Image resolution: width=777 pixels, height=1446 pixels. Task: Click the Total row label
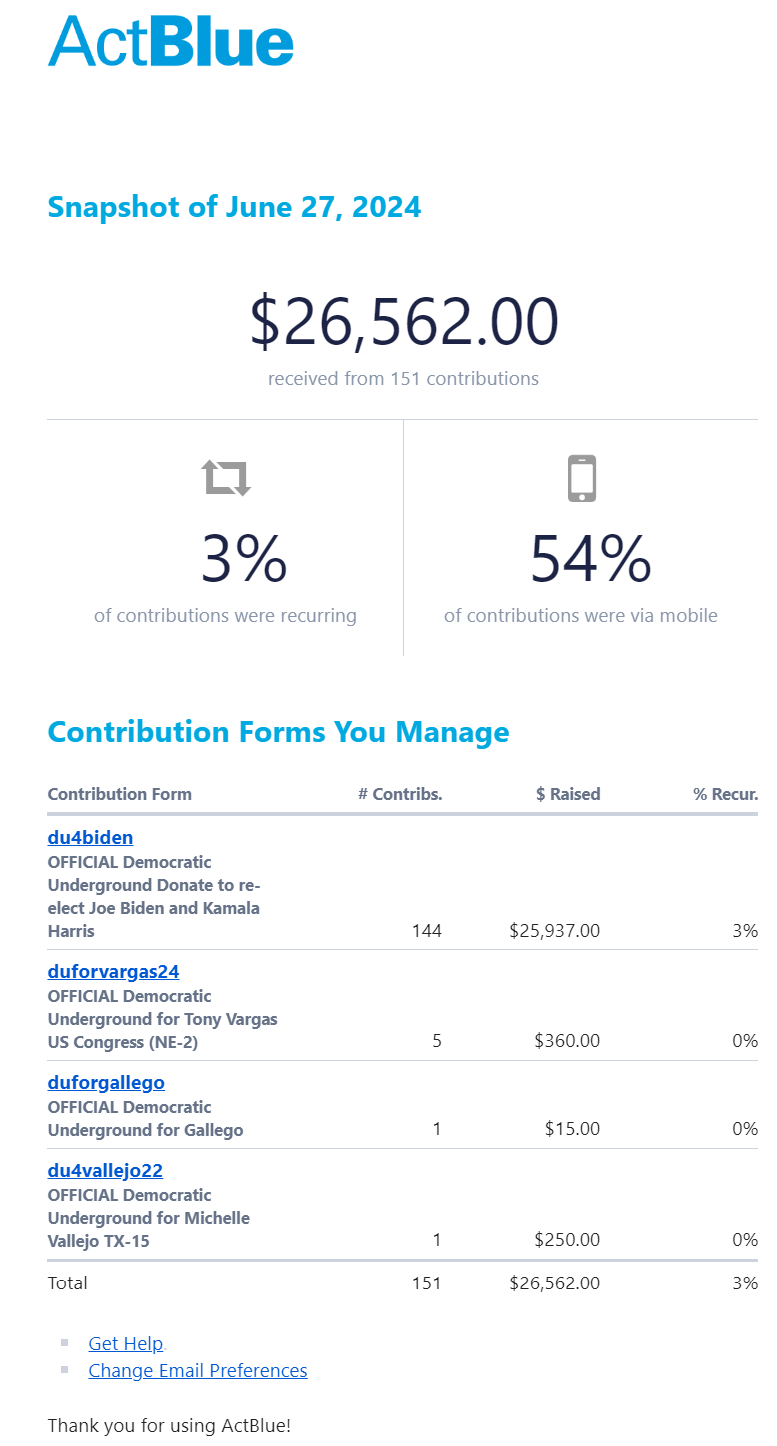(x=67, y=1283)
